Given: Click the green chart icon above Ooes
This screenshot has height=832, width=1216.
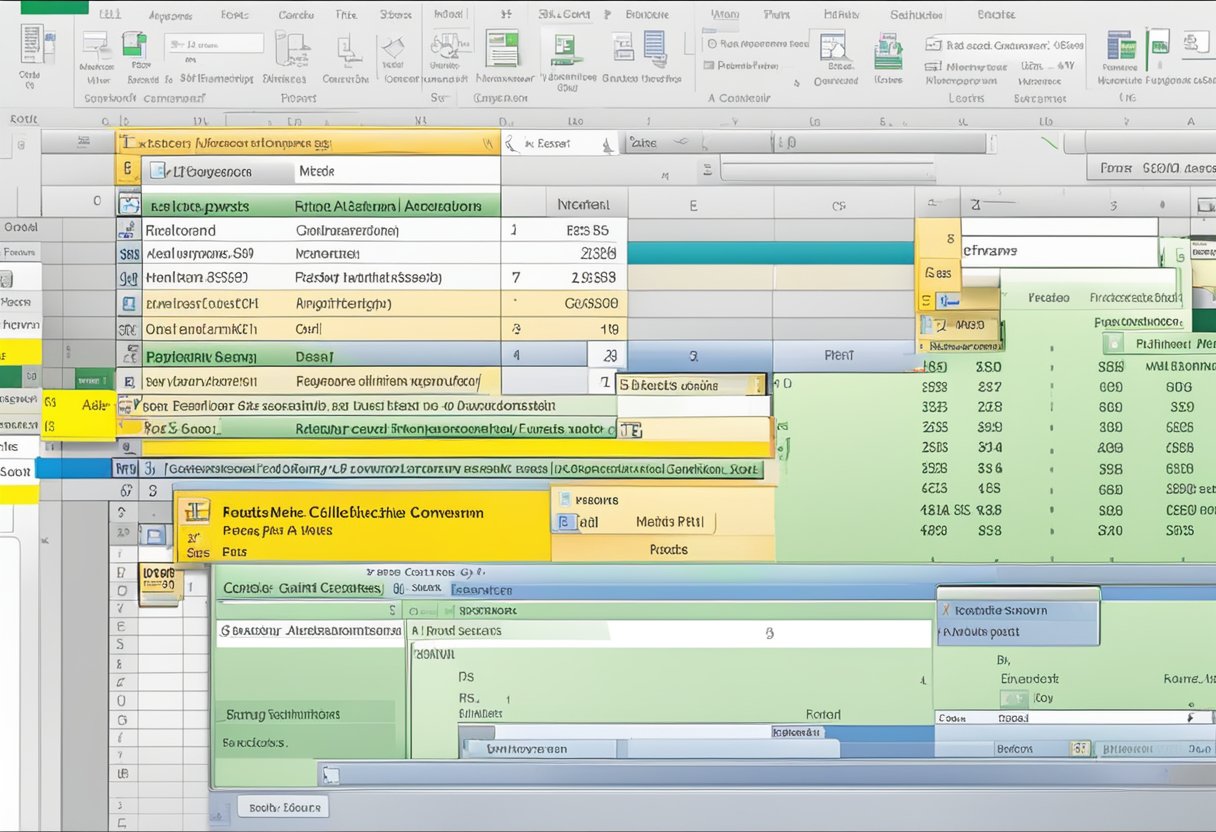Looking at the screenshot, I should tap(887, 50).
